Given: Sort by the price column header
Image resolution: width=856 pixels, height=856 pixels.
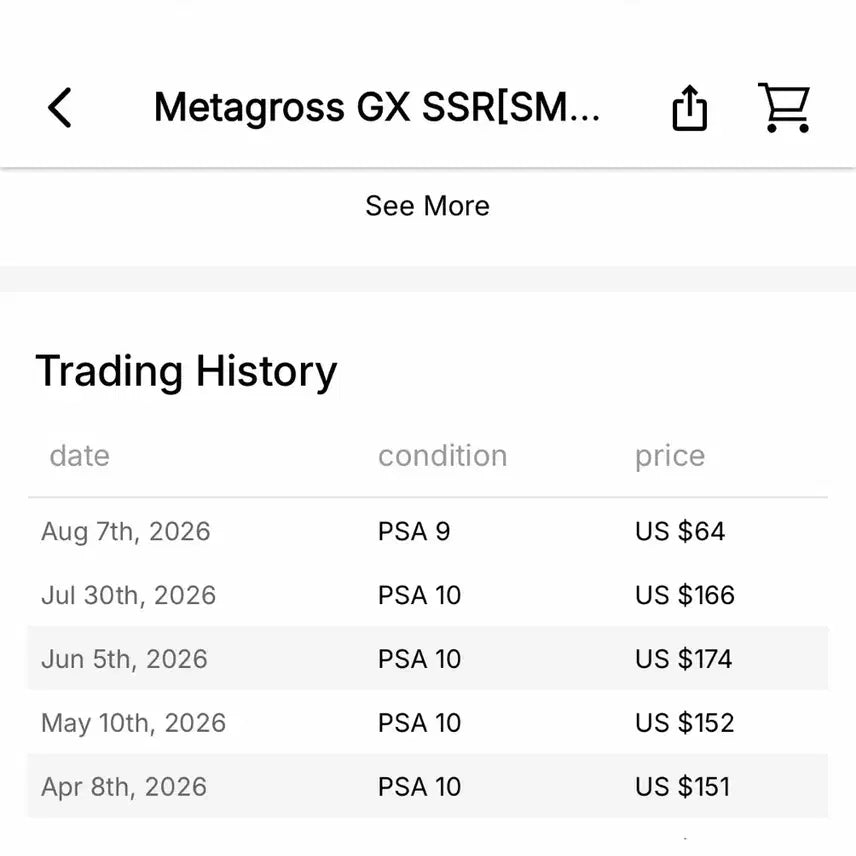Looking at the screenshot, I should [x=670, y=456].
